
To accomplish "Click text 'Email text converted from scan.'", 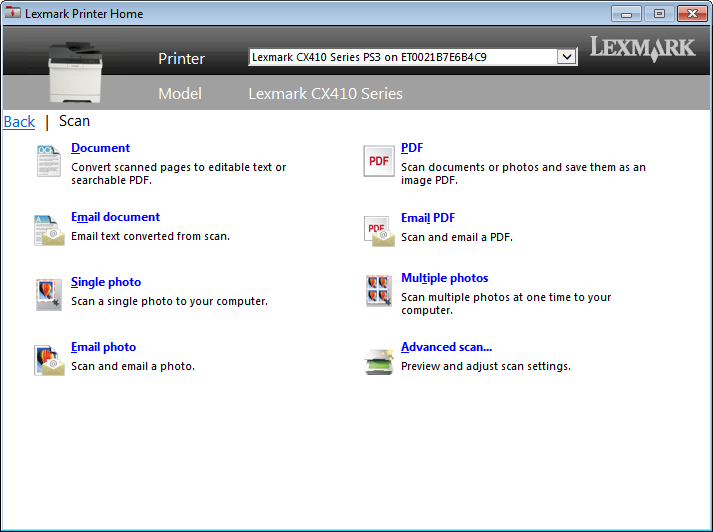I will [x=151, y=236].
